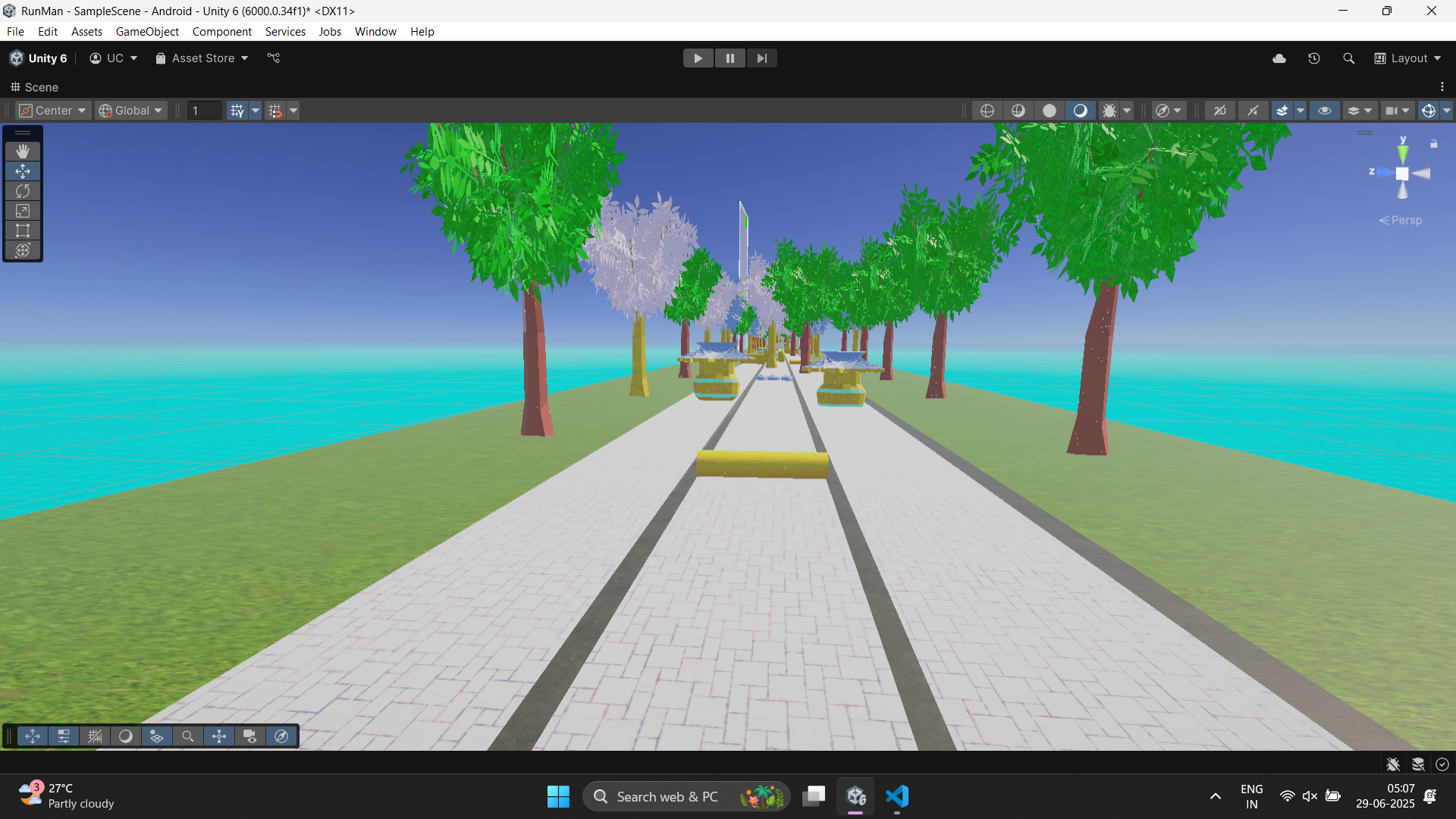Toggle scene audio mute
The width and height of the screenshot is (1456, 819).
coord(1253,111)
